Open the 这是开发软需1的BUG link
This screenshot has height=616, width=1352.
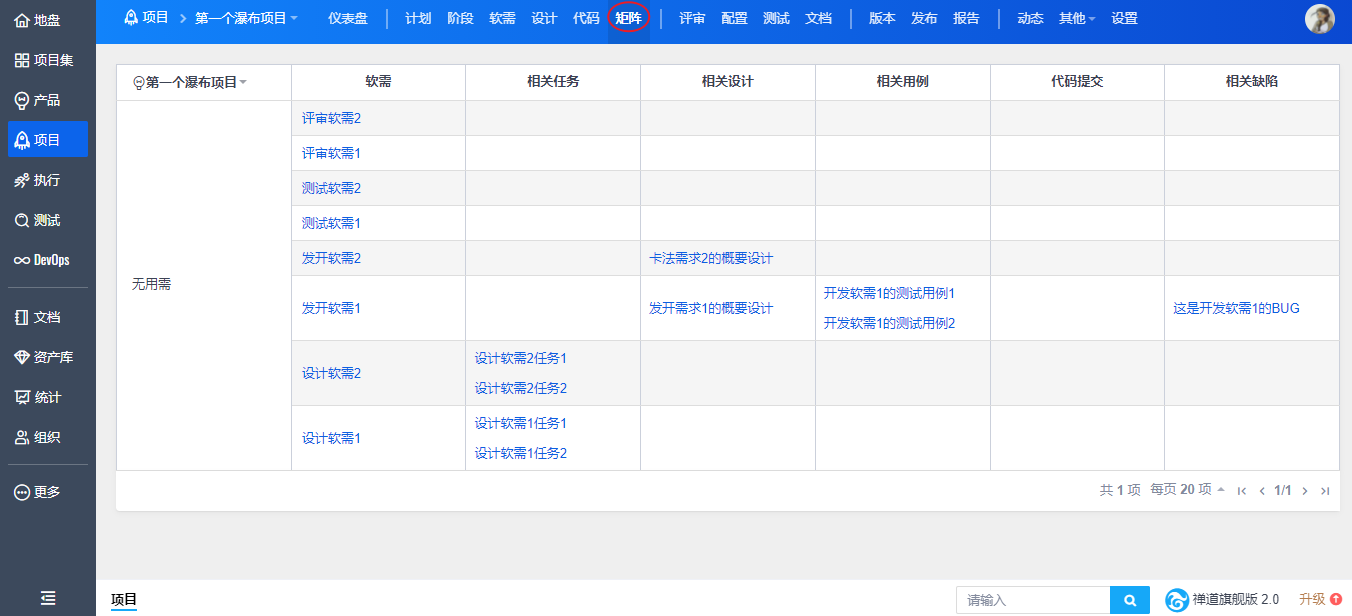(x=1236, y=308)
